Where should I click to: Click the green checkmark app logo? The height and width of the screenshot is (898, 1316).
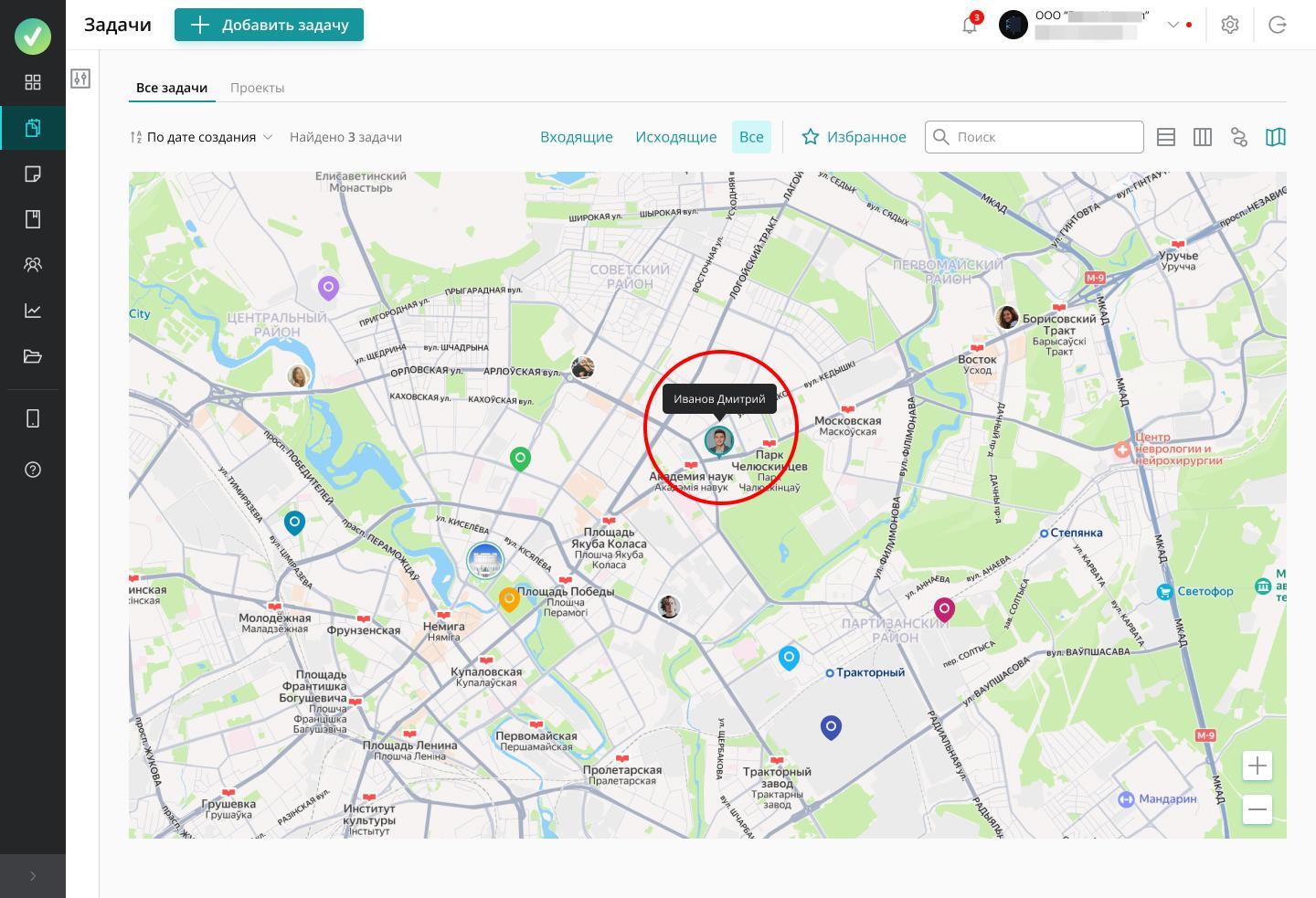pyautogui.click(x=33, y=36)
